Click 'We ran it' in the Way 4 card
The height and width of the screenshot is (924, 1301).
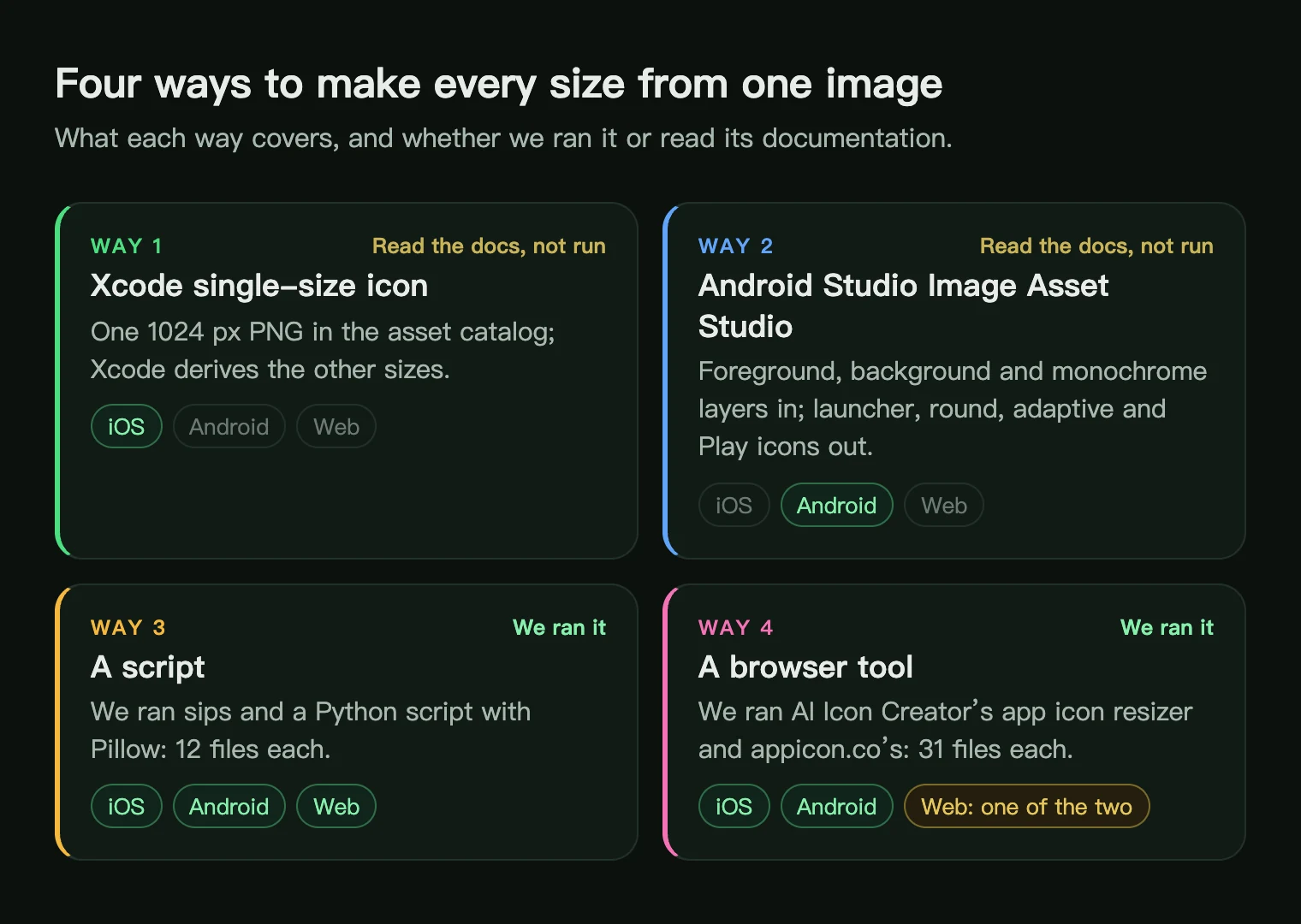(1167, 628)
